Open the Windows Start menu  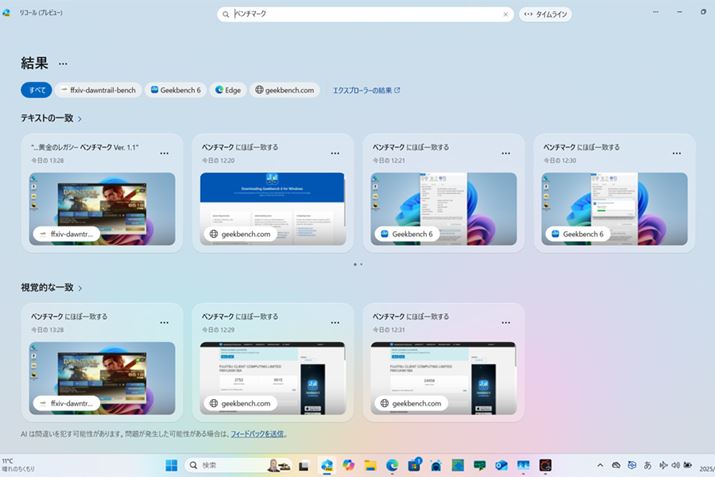171,465
